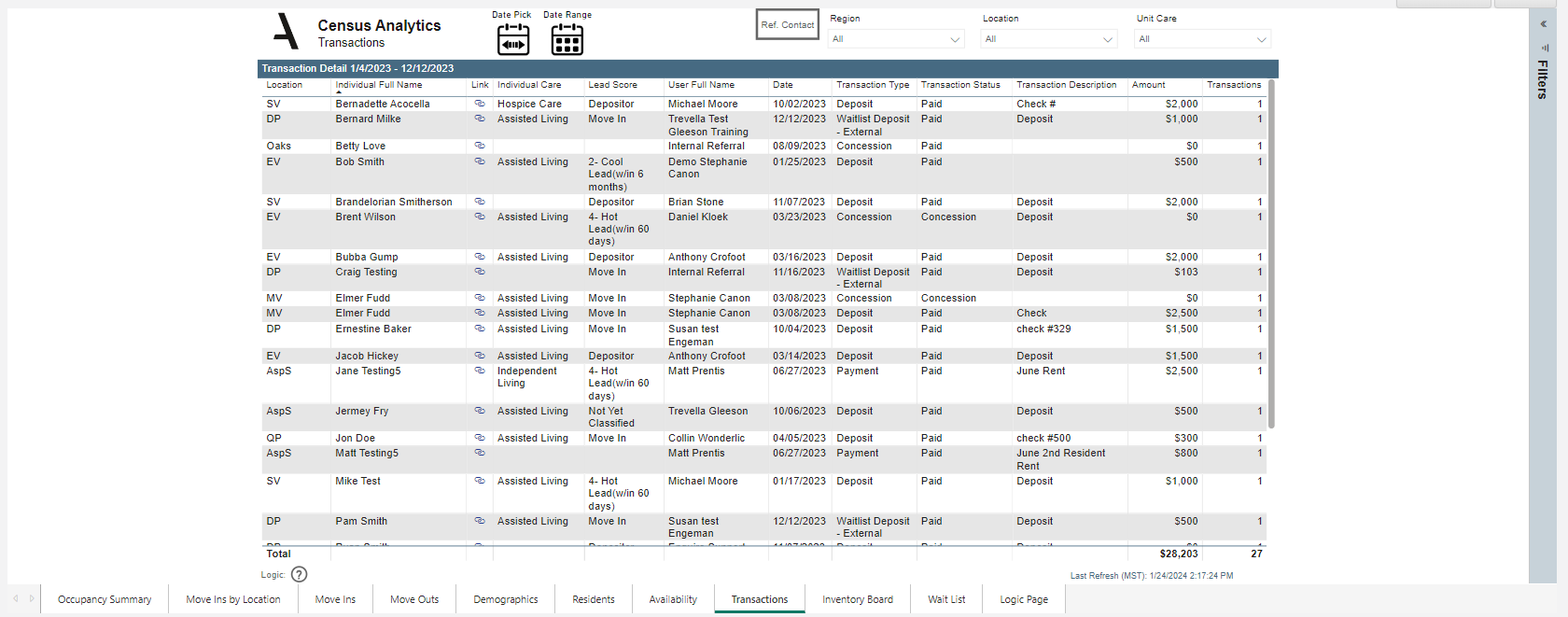Switch to the Occupancy Summary tab
1568x617 pixels.
pyautogui.click(x=105, y=599)
